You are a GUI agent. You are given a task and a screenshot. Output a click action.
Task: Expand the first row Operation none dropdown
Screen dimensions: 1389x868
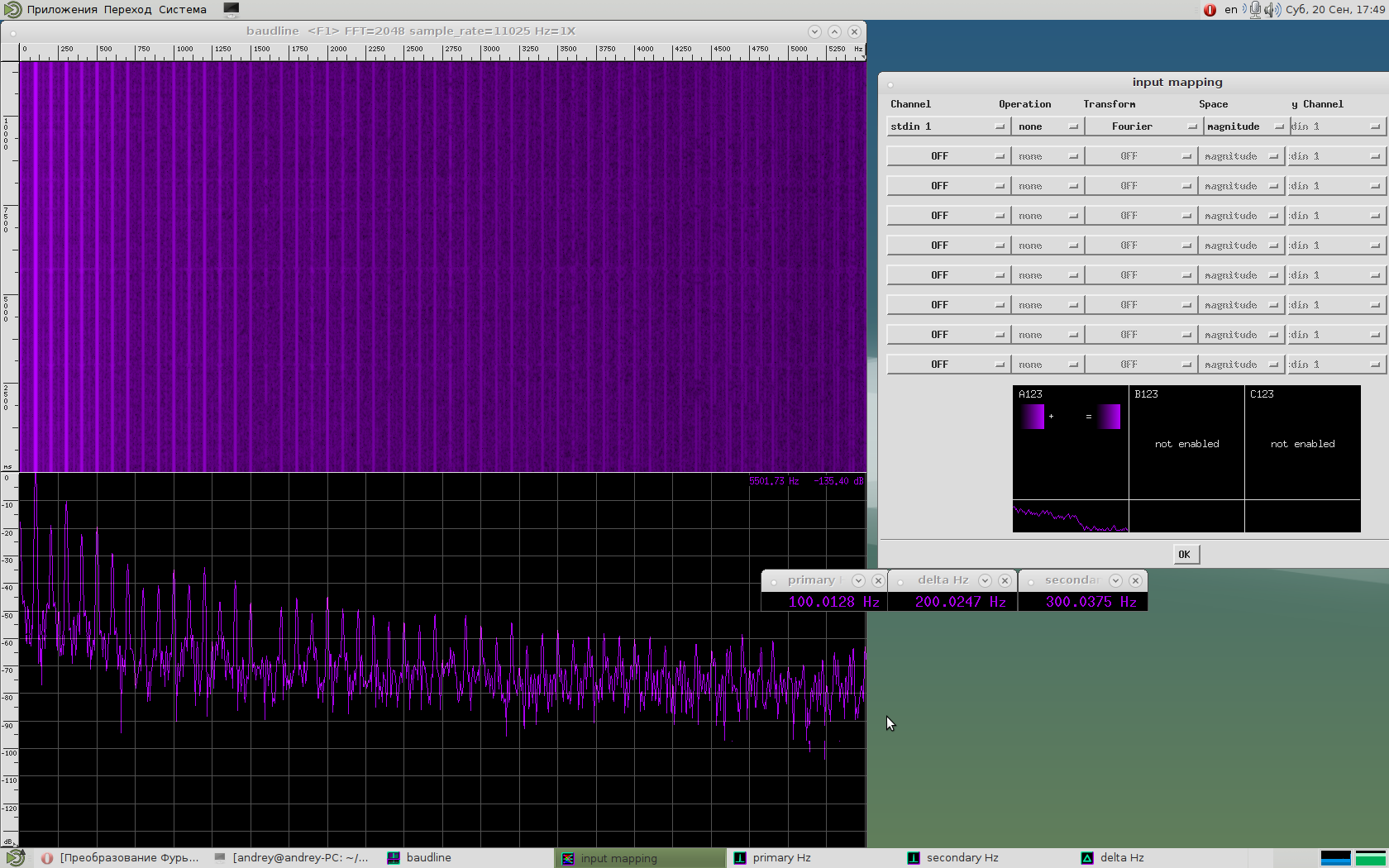coord(1047,126)
